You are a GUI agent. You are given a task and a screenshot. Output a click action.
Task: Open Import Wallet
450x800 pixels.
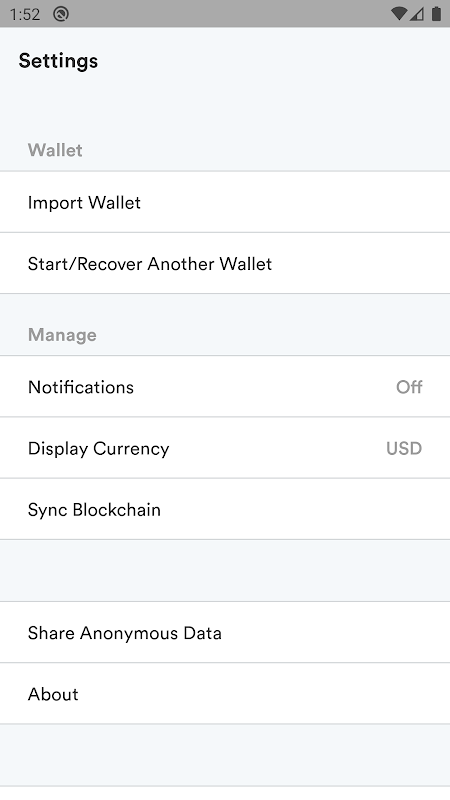(x=225, y=202)
